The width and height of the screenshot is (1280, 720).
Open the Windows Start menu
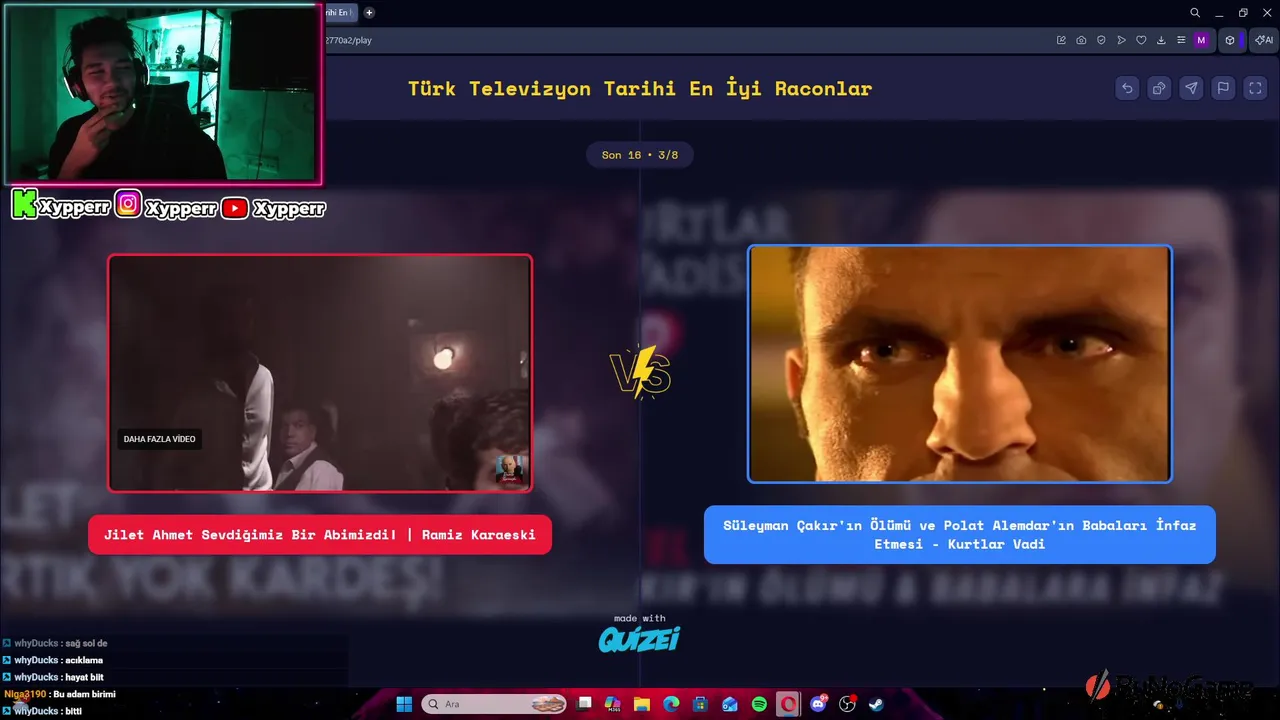(x=404, y=704)
